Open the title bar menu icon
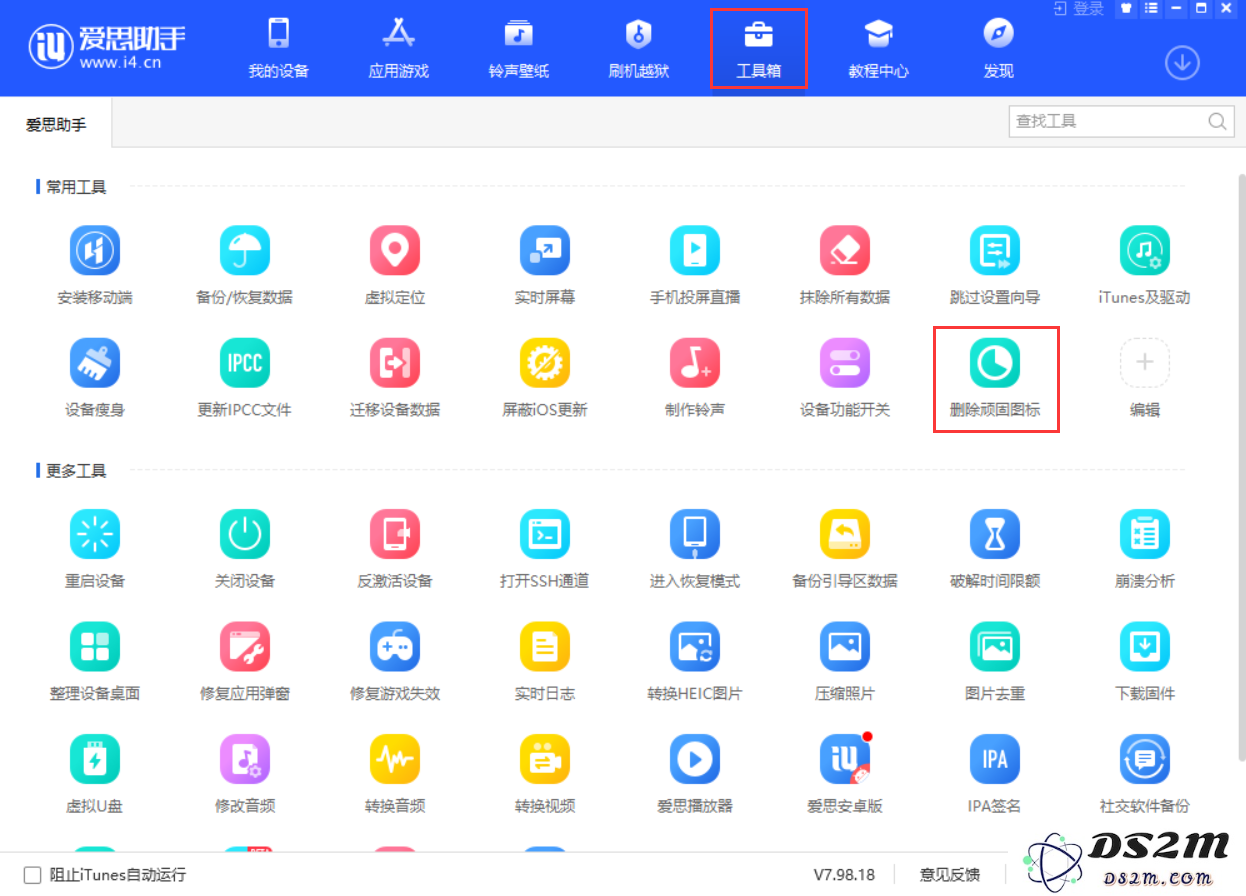This screenshot has height=896, width=1246. pos(1150,9)
